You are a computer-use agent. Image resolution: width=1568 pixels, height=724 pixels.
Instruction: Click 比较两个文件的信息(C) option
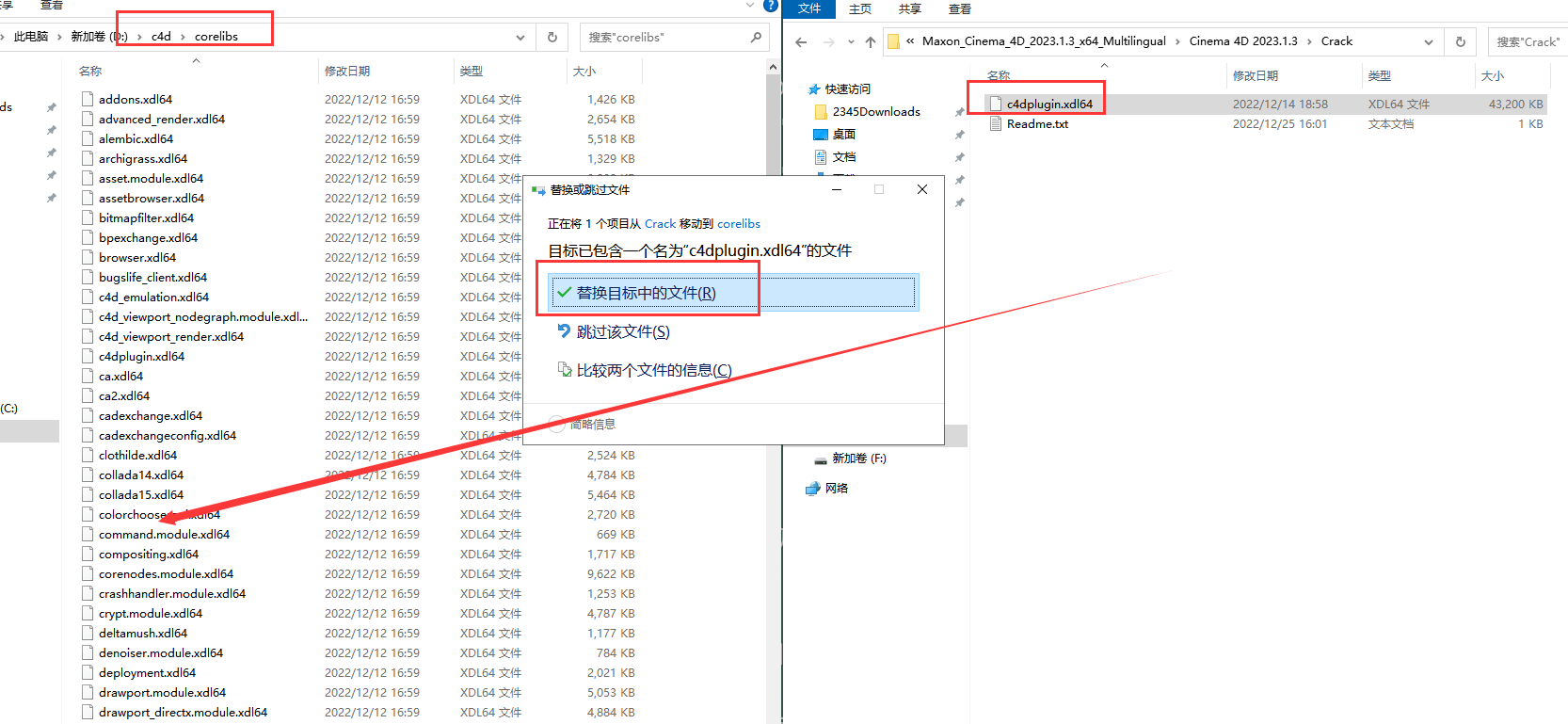pos(653,370)
